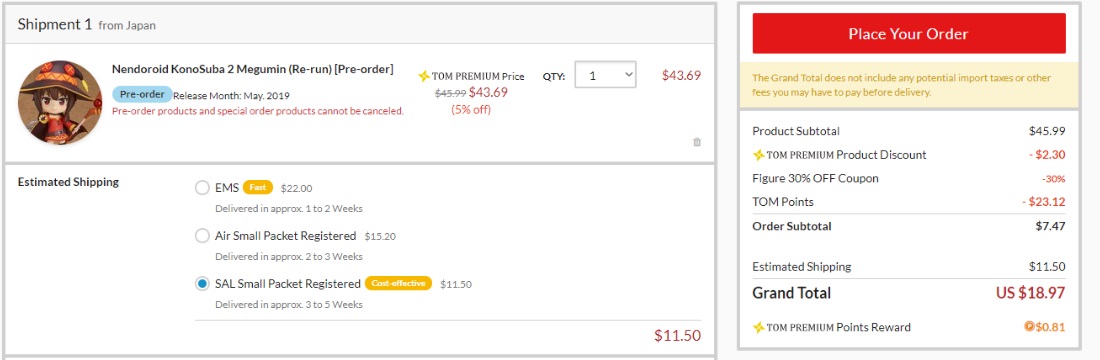Click the star icon next to Product Discount
This screenshot has height=360, width=1100.
758,154
